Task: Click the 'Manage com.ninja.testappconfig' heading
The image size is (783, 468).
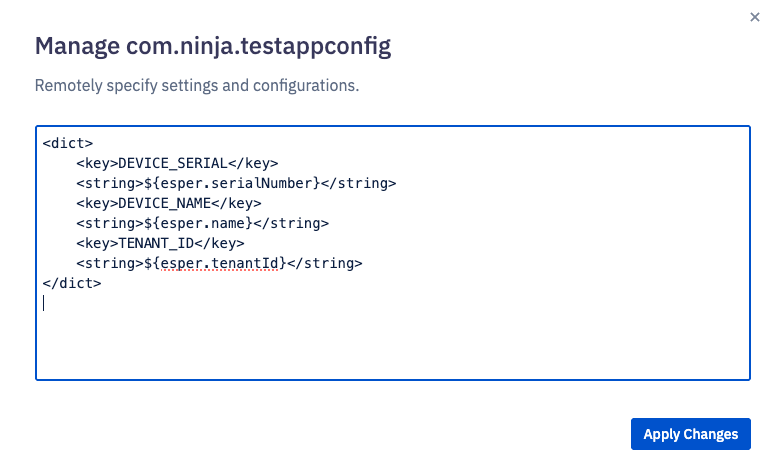Action: pos(213,46)
